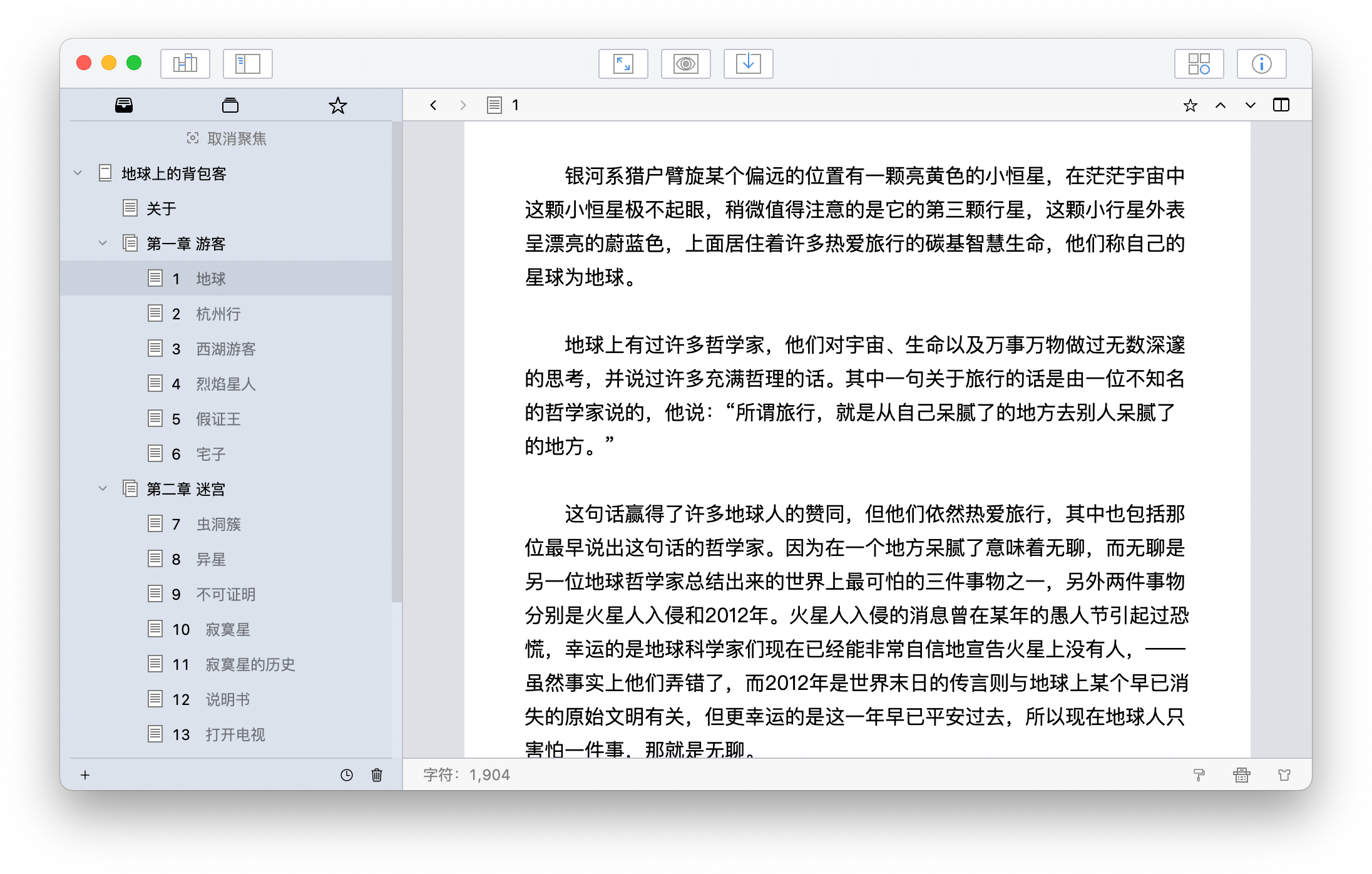The height and width of the screenshot is (874, 1372).
Task: Click in the first paragraph about 银河系猎户臂
Action: click(x=855, y=227)
